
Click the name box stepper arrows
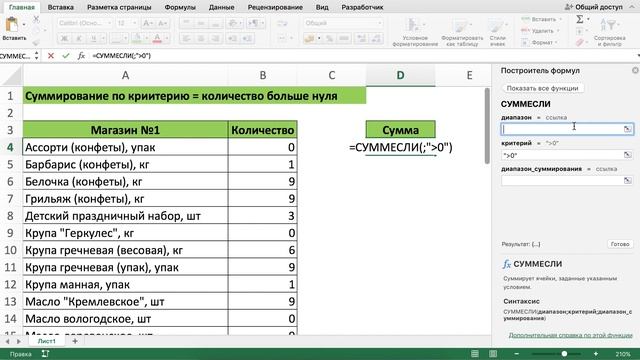coord(36,56)
